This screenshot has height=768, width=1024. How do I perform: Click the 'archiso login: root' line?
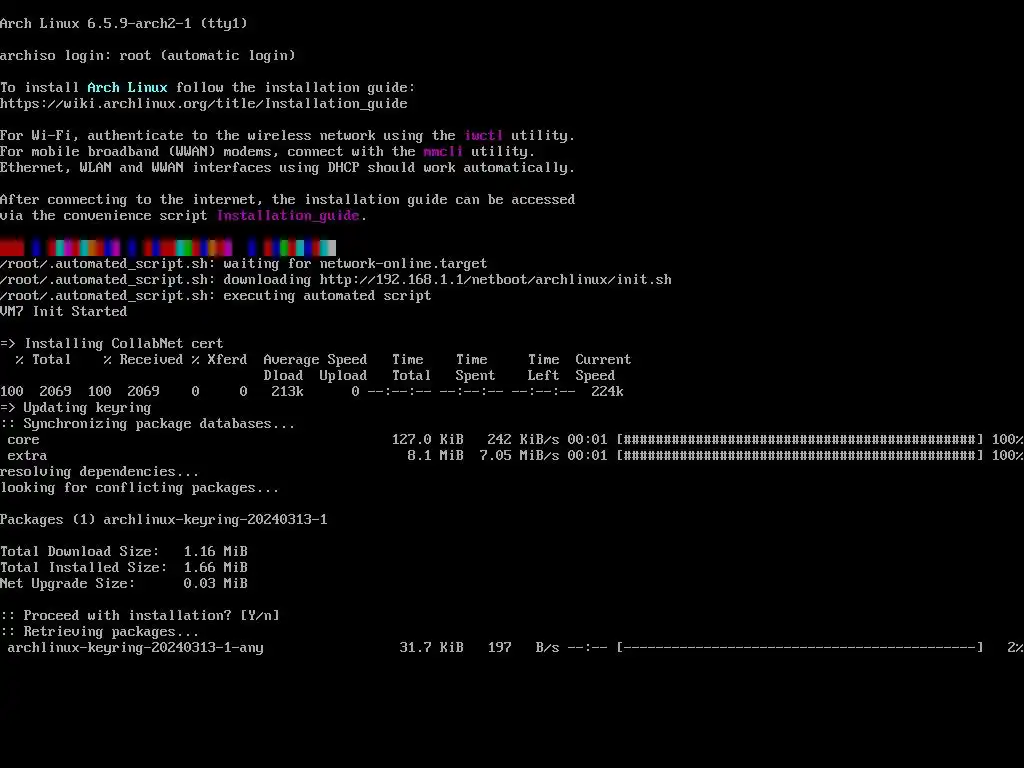click(148, 56)
